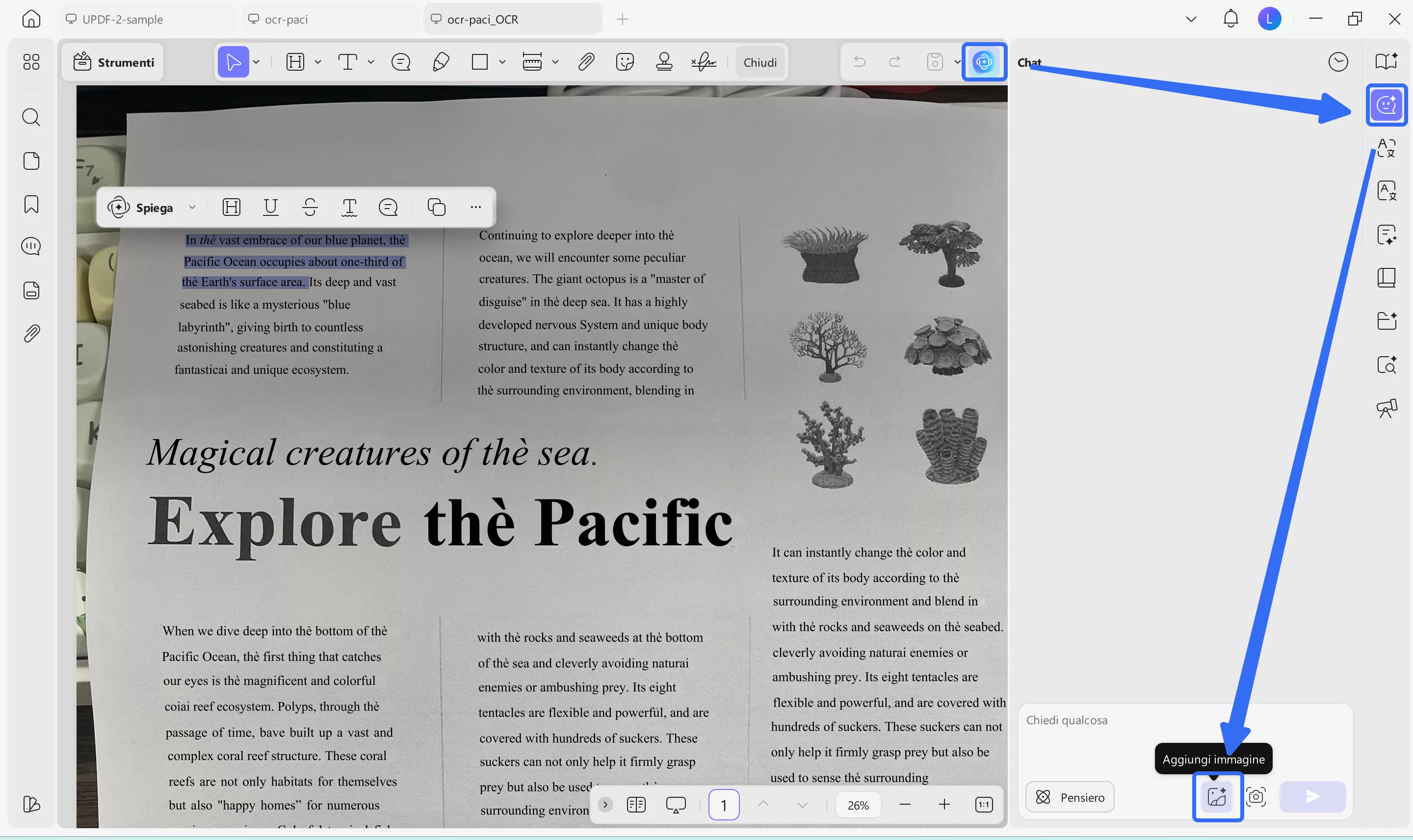Open the bookmarks panel in left sidebar
The image size is (1413, 840).
pyautogui.click(x=31, y=204)
